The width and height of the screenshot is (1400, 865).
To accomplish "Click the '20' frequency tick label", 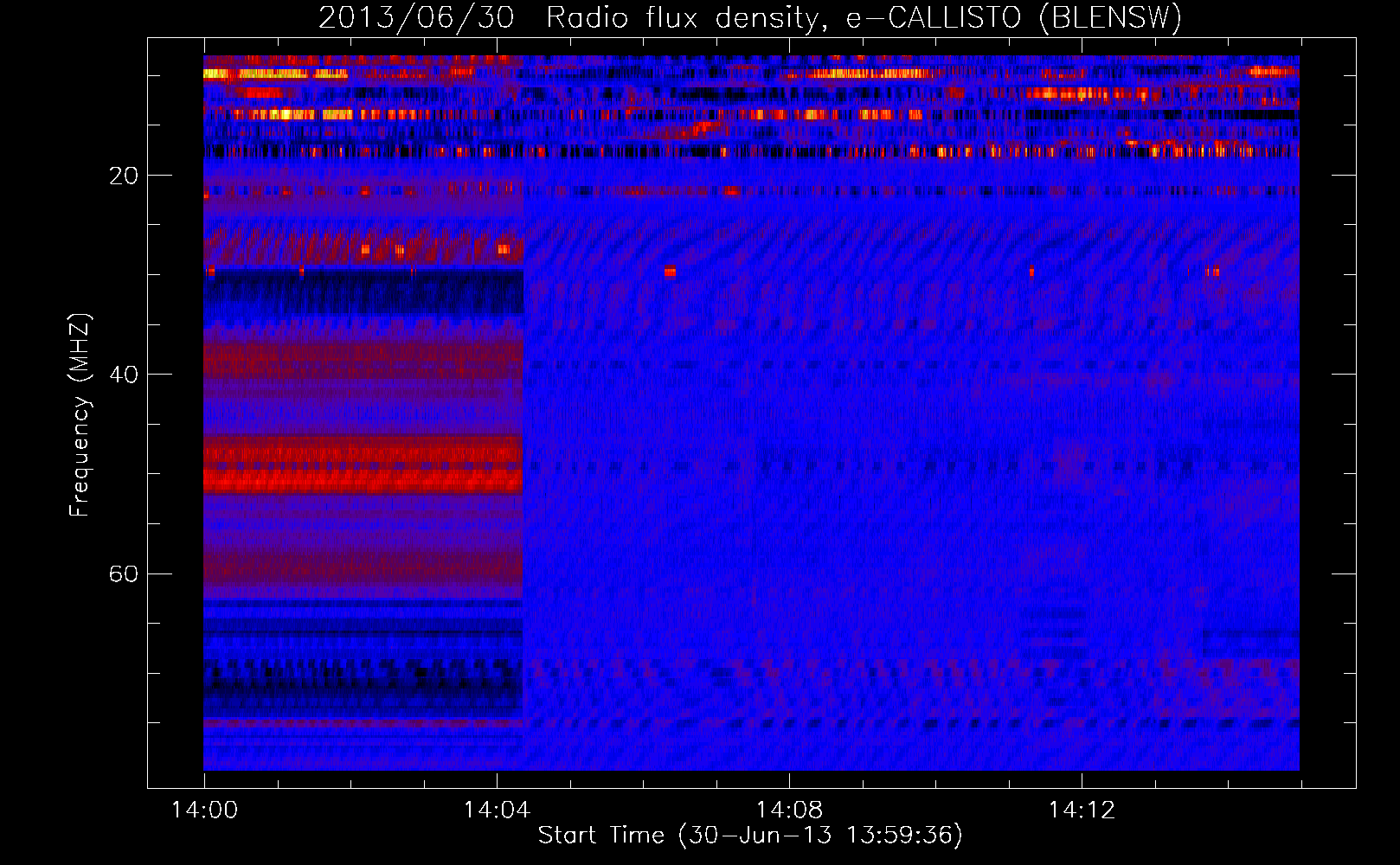I will (123, 176).
